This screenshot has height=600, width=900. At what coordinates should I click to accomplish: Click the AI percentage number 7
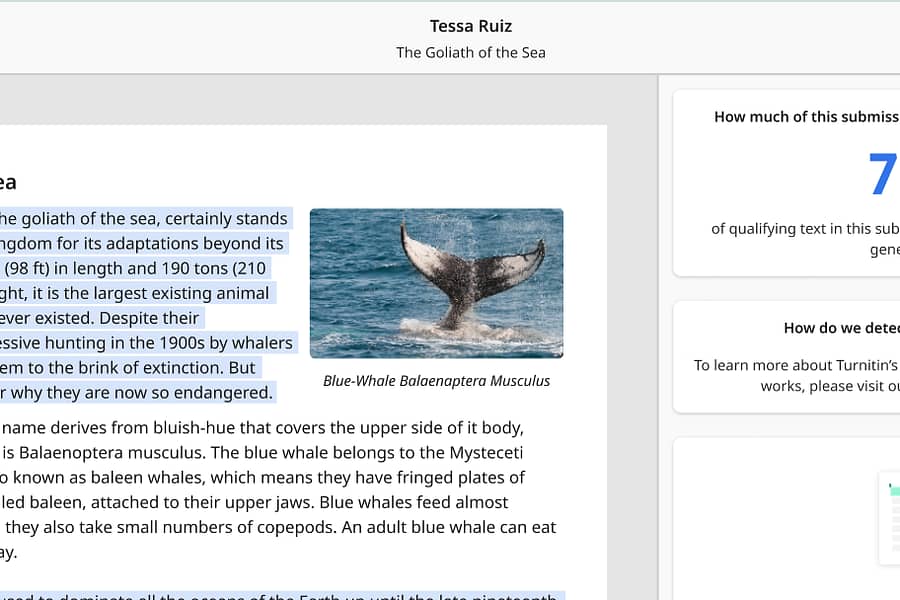point(883,174)
